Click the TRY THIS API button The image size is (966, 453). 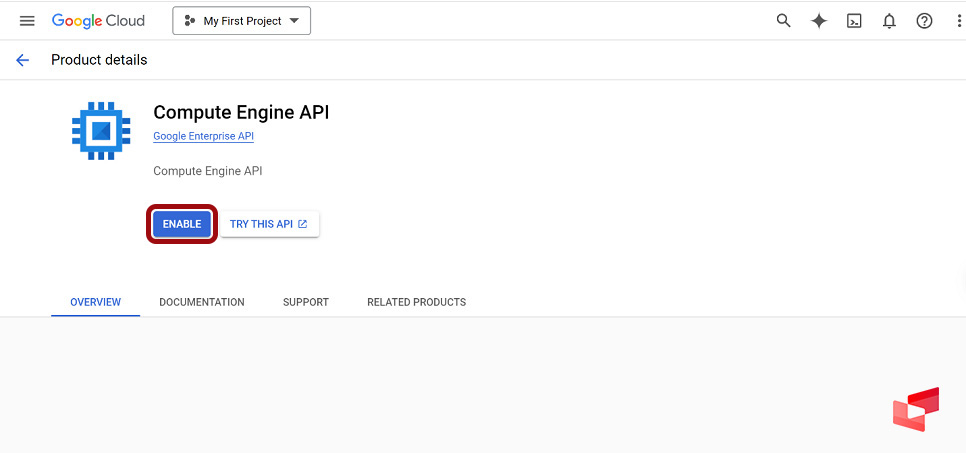269,224
